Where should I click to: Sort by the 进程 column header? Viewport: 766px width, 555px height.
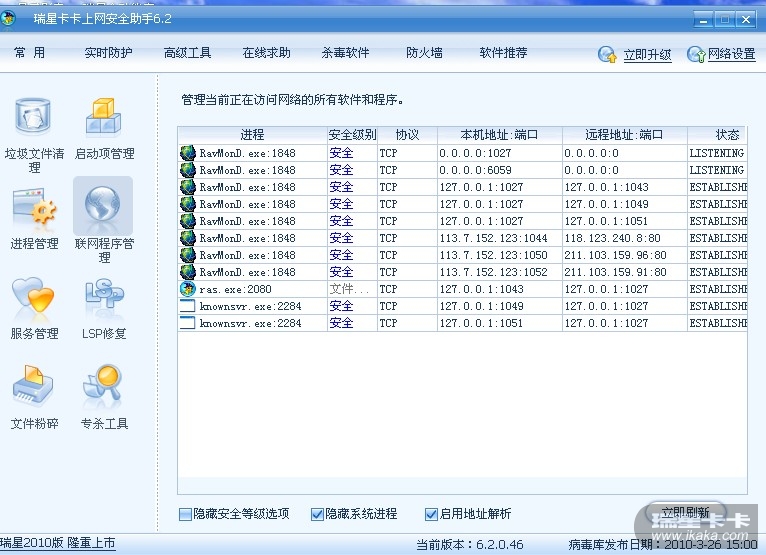point(253,135)
